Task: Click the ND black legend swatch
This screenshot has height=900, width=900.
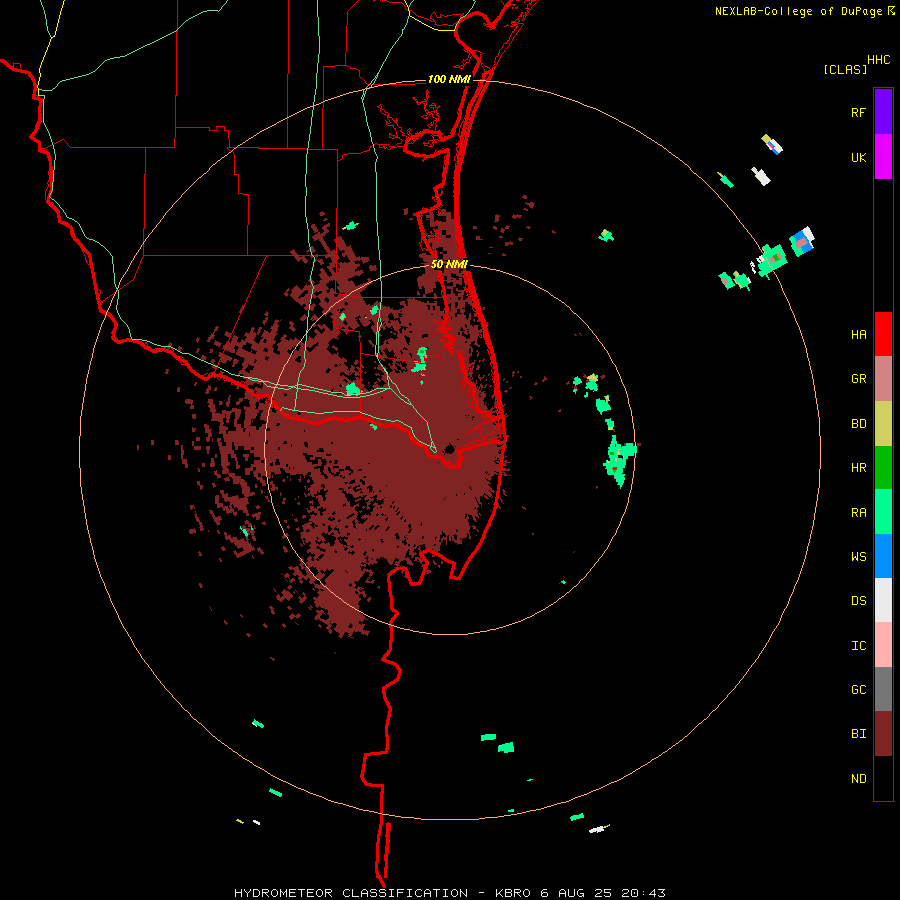Action: pos(883,778)
